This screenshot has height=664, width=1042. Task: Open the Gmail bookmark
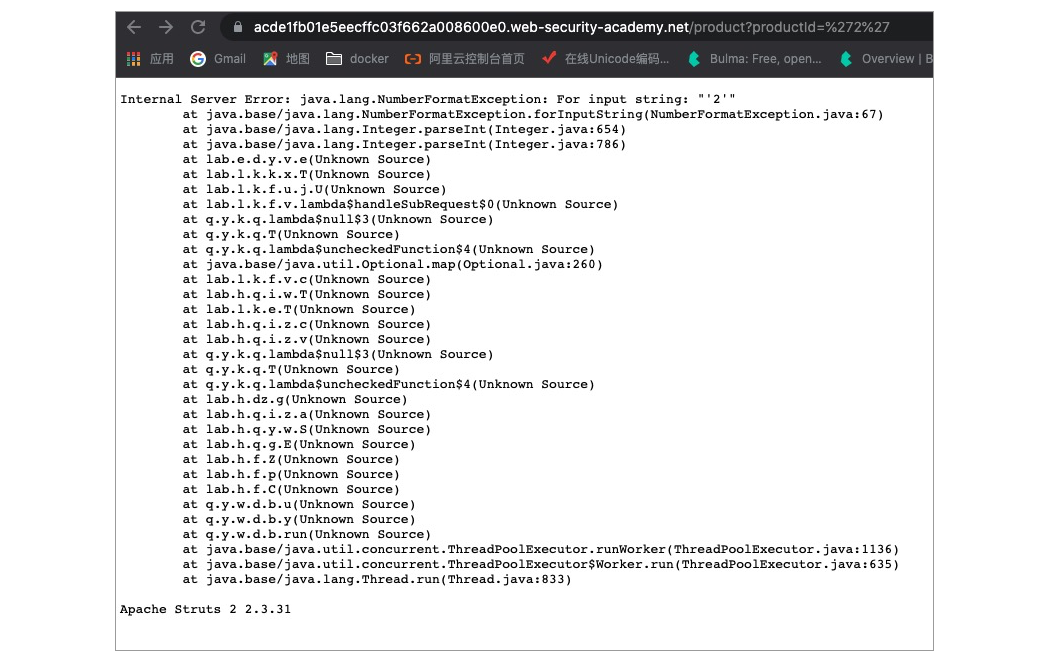(218, 59)
